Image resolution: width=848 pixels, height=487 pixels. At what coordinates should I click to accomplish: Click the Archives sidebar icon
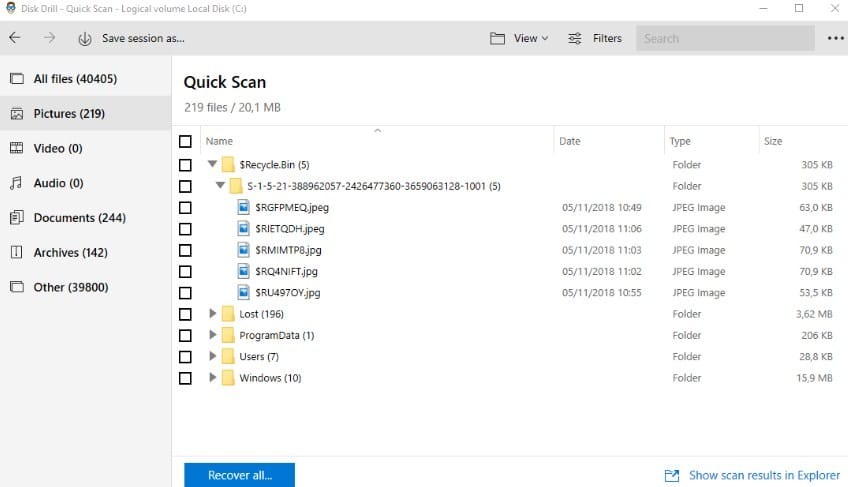point(17,252)
